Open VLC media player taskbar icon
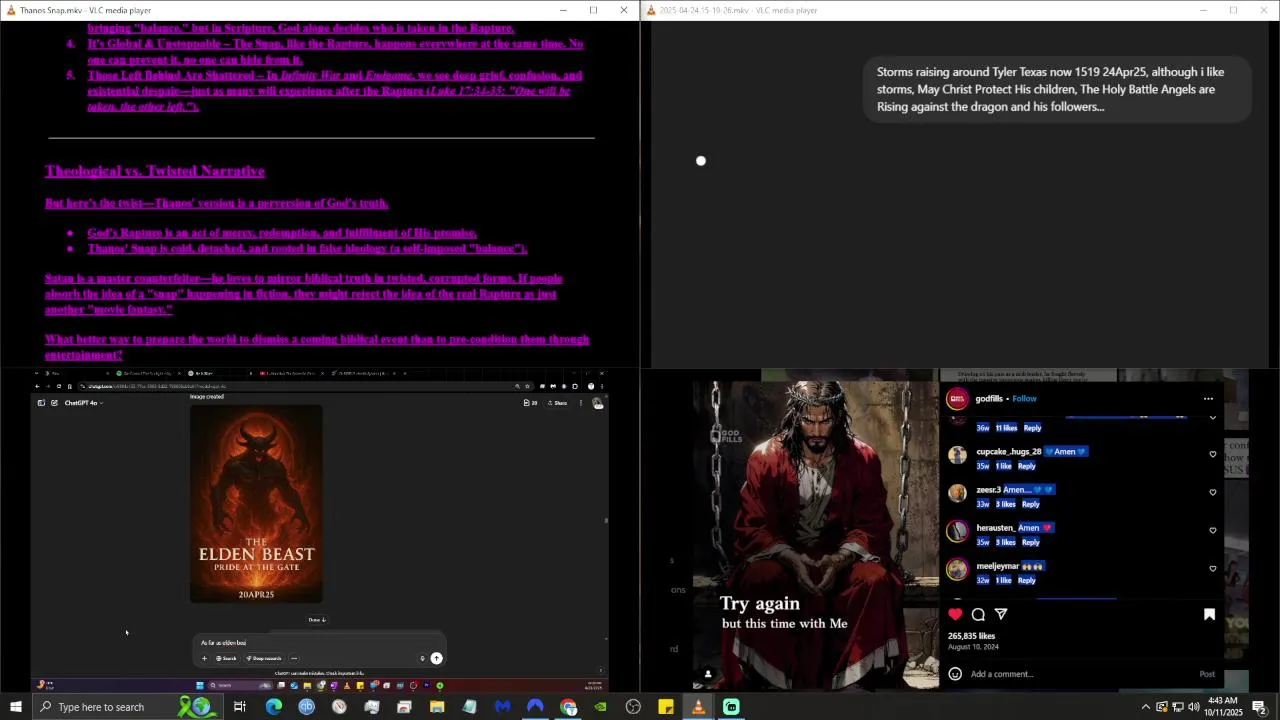 (698, 707)
